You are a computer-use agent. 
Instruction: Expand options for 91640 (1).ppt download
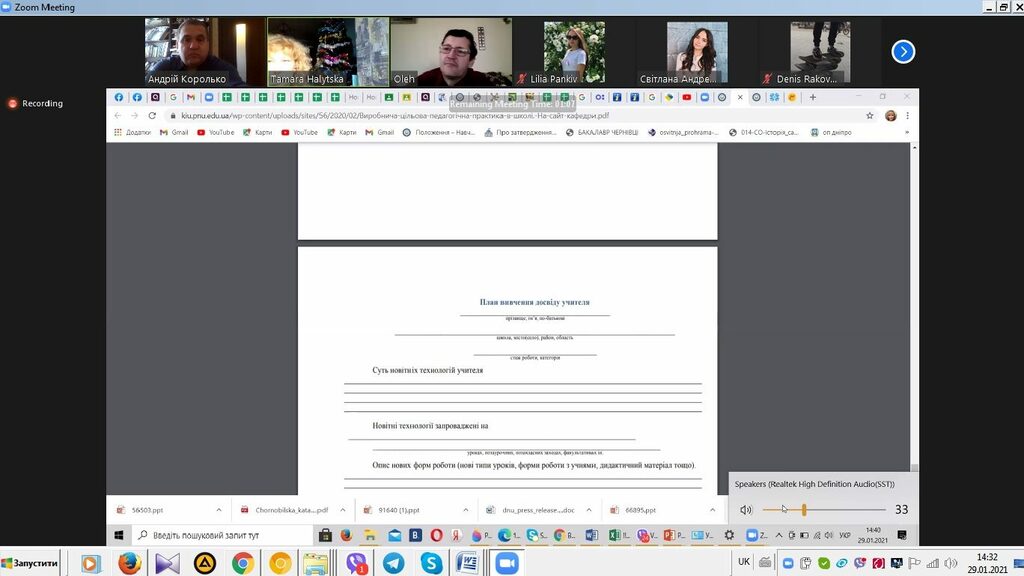(x=467, y=510)
